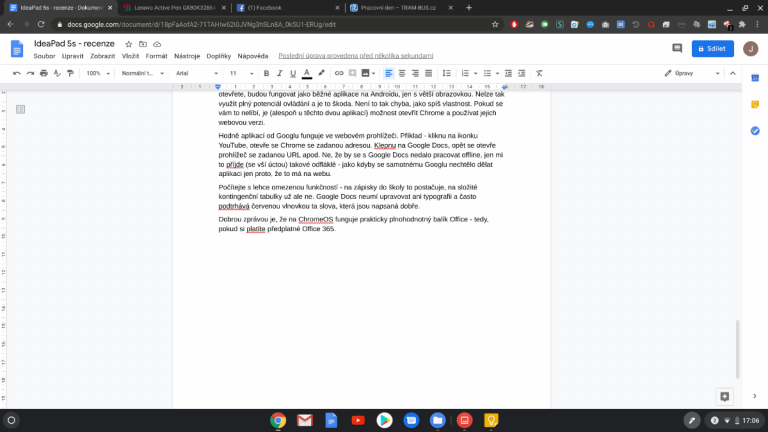
Task: Click the blue Sdílet button
Action: (711, 47)
